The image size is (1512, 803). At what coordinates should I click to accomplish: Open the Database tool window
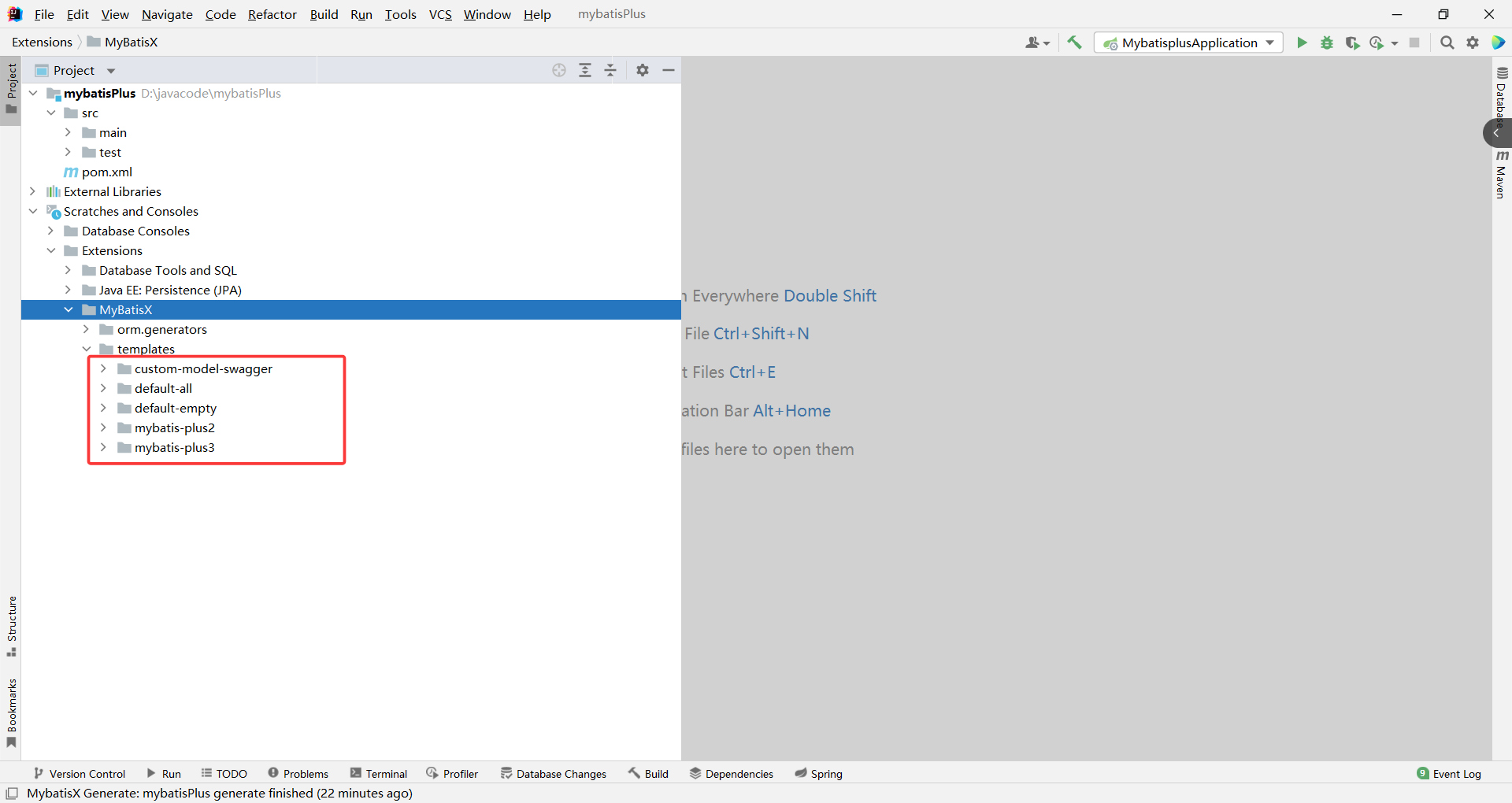click(x=1502, y=98)
